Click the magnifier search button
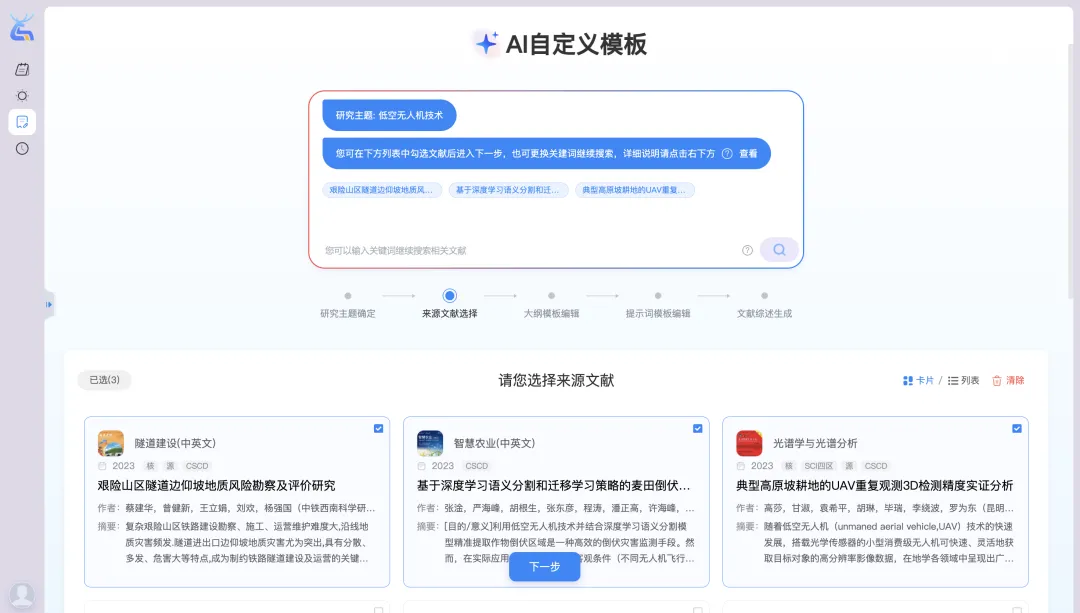The image size is (1080, 613). (x=779, y=250)
